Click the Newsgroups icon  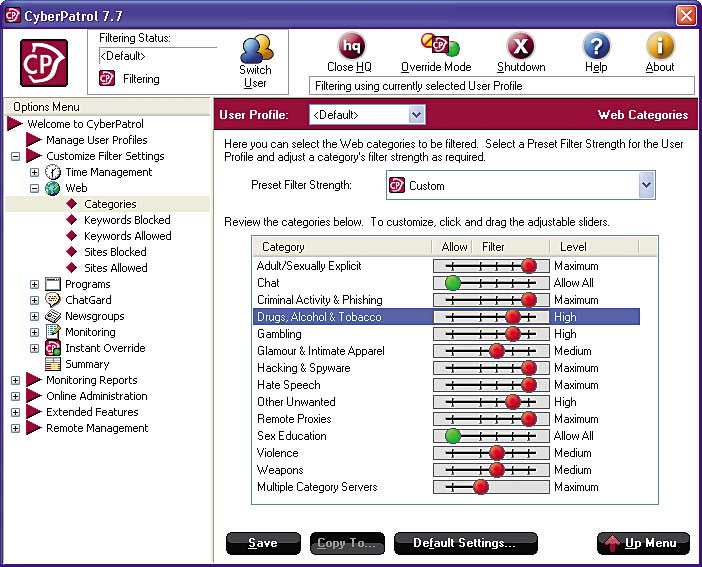point(53,316)
